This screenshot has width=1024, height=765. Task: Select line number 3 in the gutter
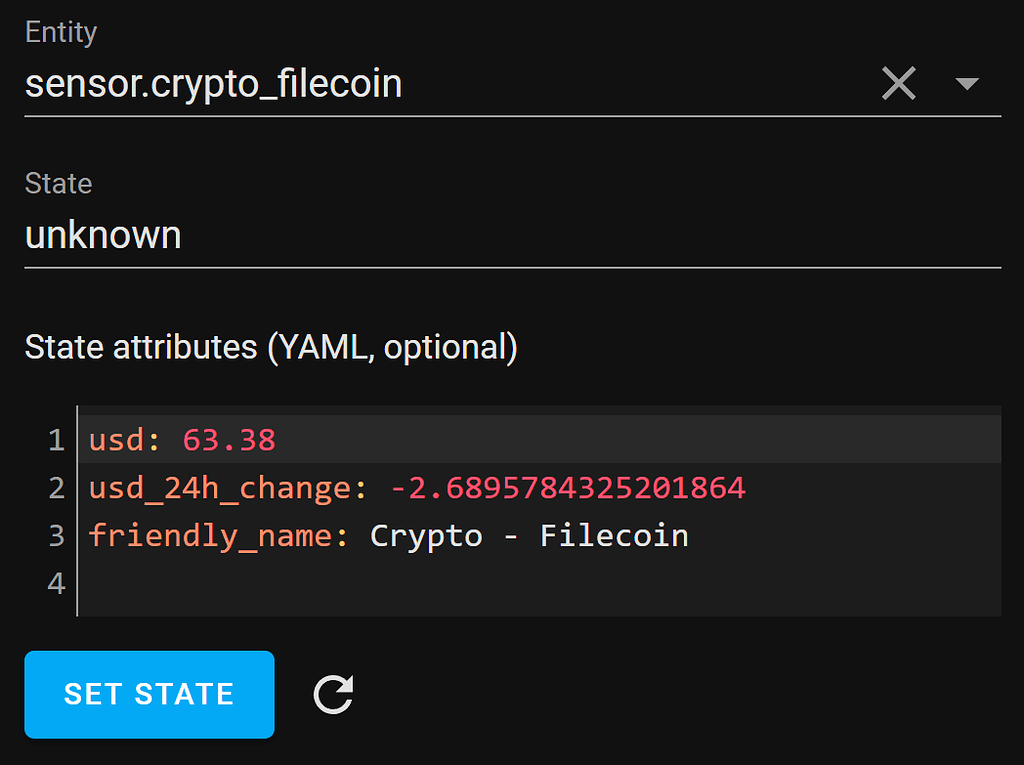(56, 536)
